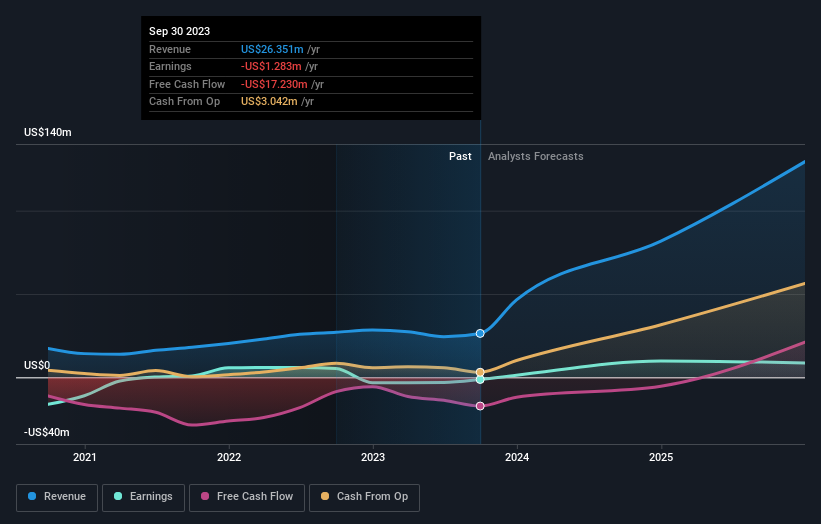Toggle the Earnings legend button
The width and height of the screenshot is (821, 524).
pos(143,497)
